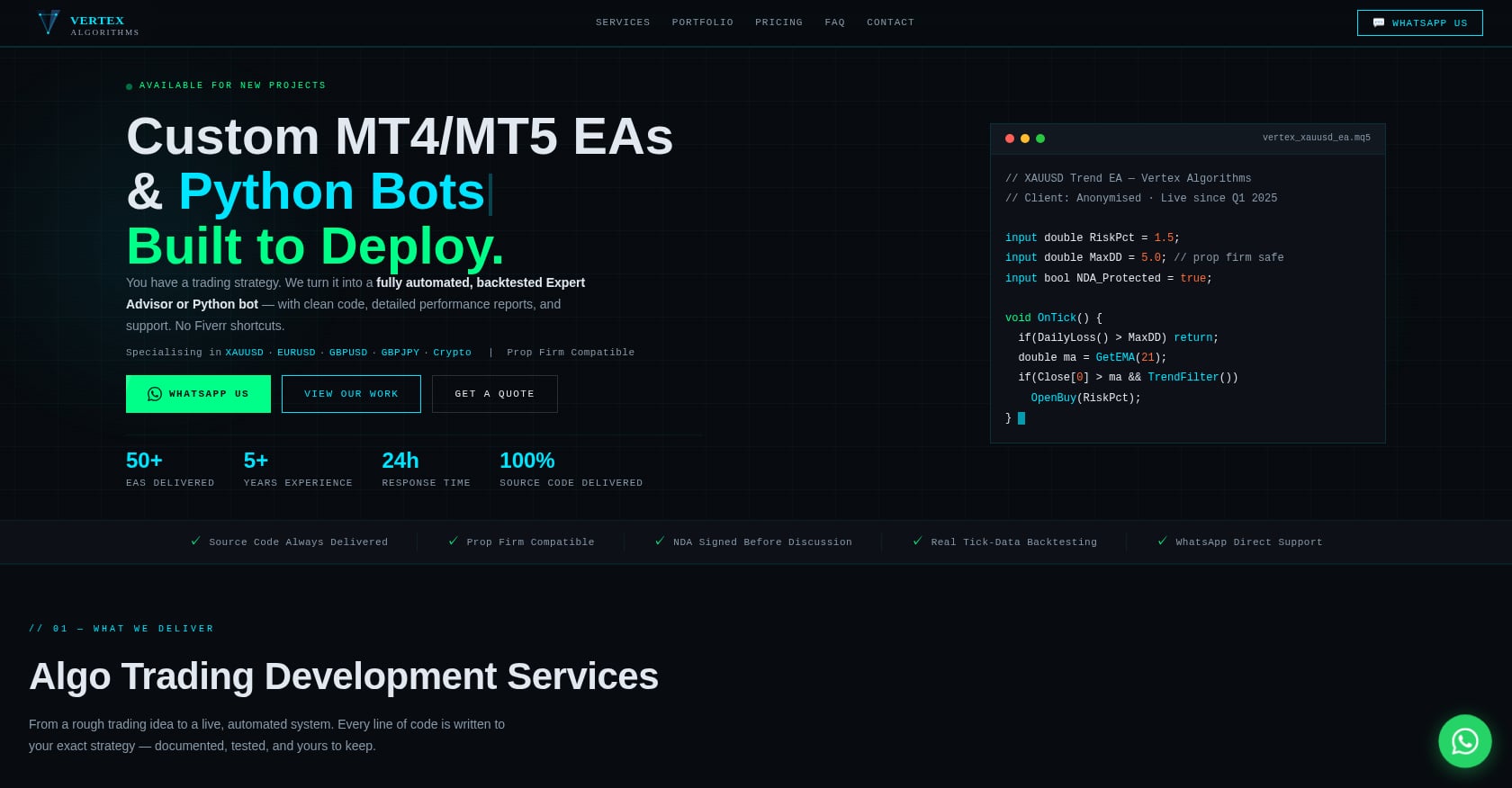The height and width of the screenshot is (788, 1512).
Task: Click the Crypto specialisation text
Action: 453,353
